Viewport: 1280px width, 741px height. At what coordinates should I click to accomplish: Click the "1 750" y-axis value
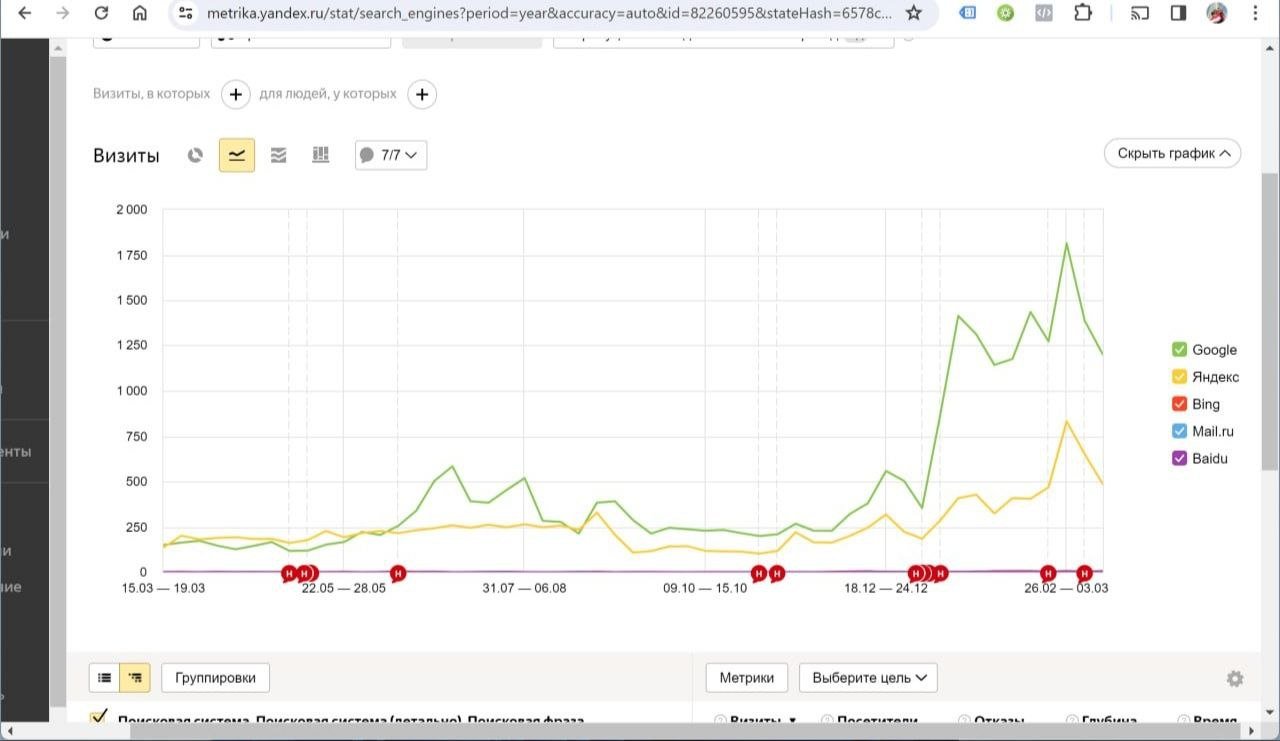click(x=131, y=255)
